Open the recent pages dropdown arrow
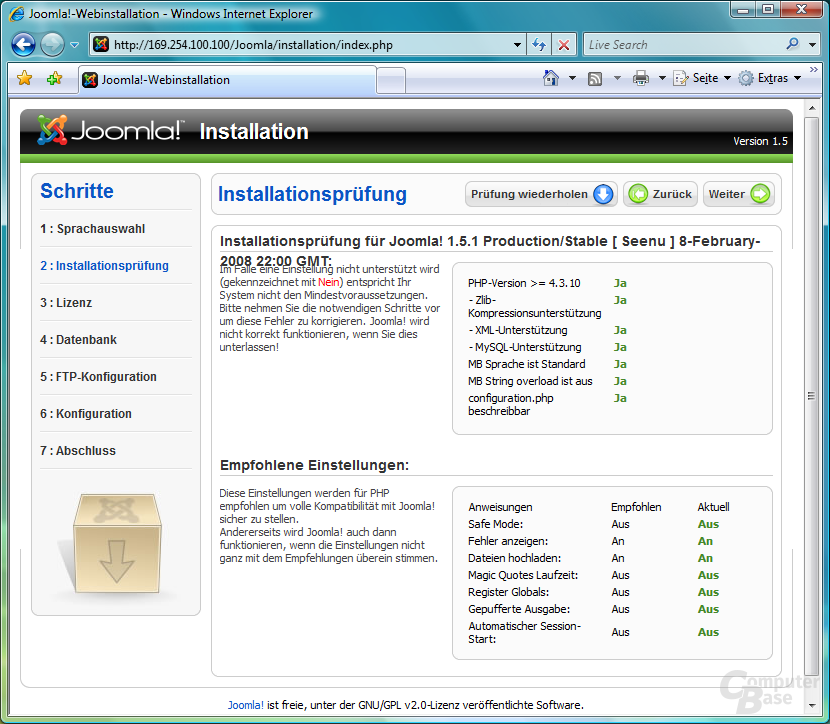The height and width of the screenshot is (724, 830). [x=75, y=45]
